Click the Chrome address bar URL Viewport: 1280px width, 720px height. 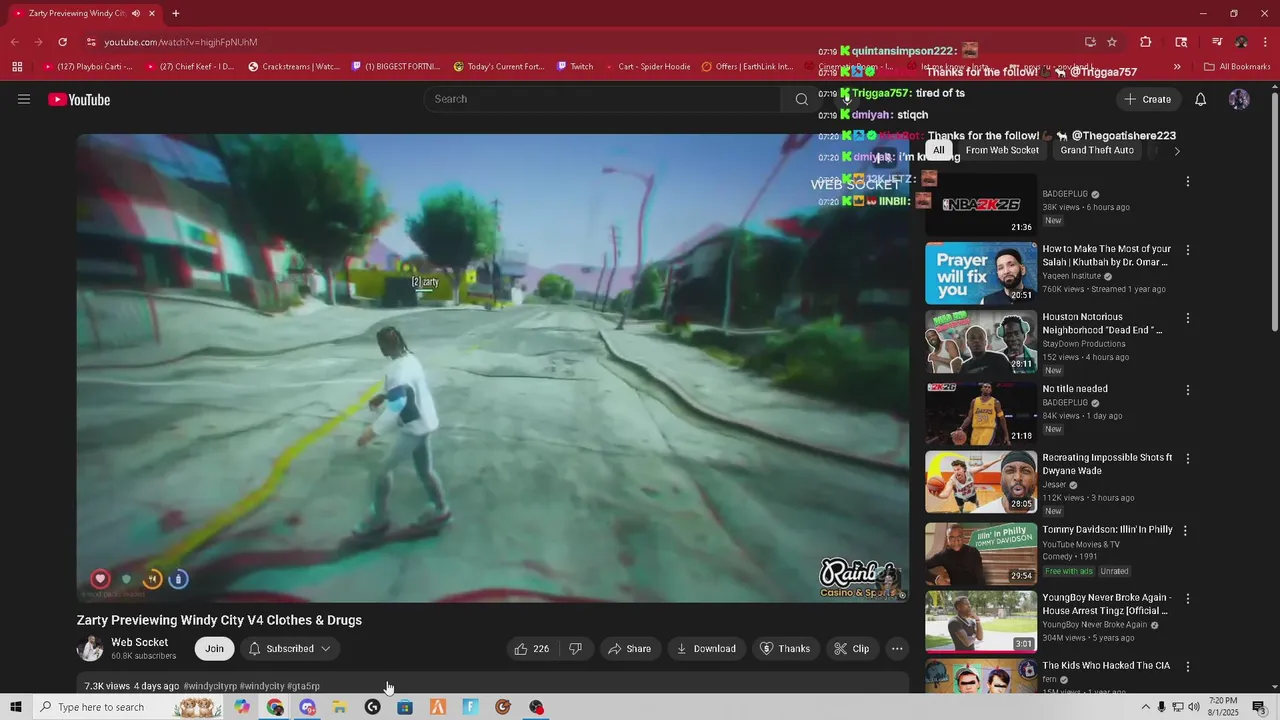point(181,42)
